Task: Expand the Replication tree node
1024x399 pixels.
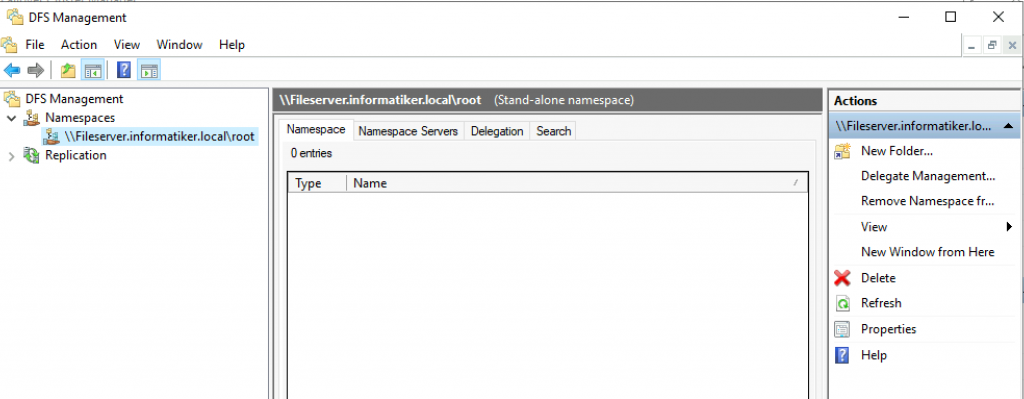Action: (11, 155)
